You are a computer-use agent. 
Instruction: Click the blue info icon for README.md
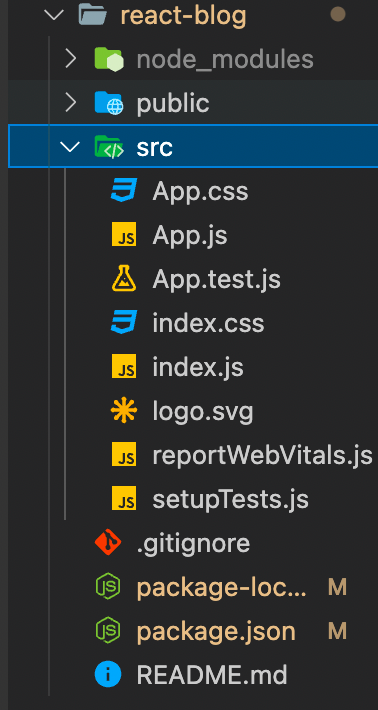[x=108, y=675]
